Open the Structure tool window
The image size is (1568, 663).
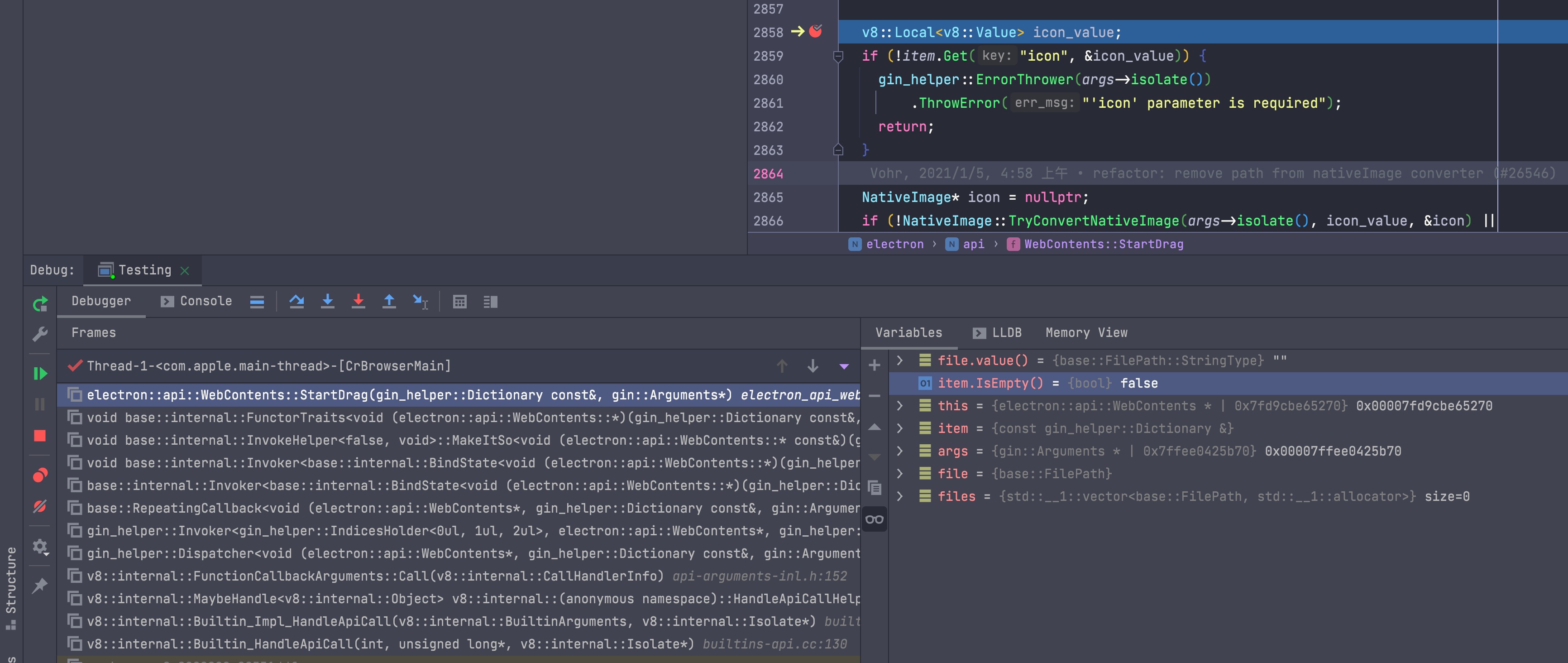coord(11,587)
